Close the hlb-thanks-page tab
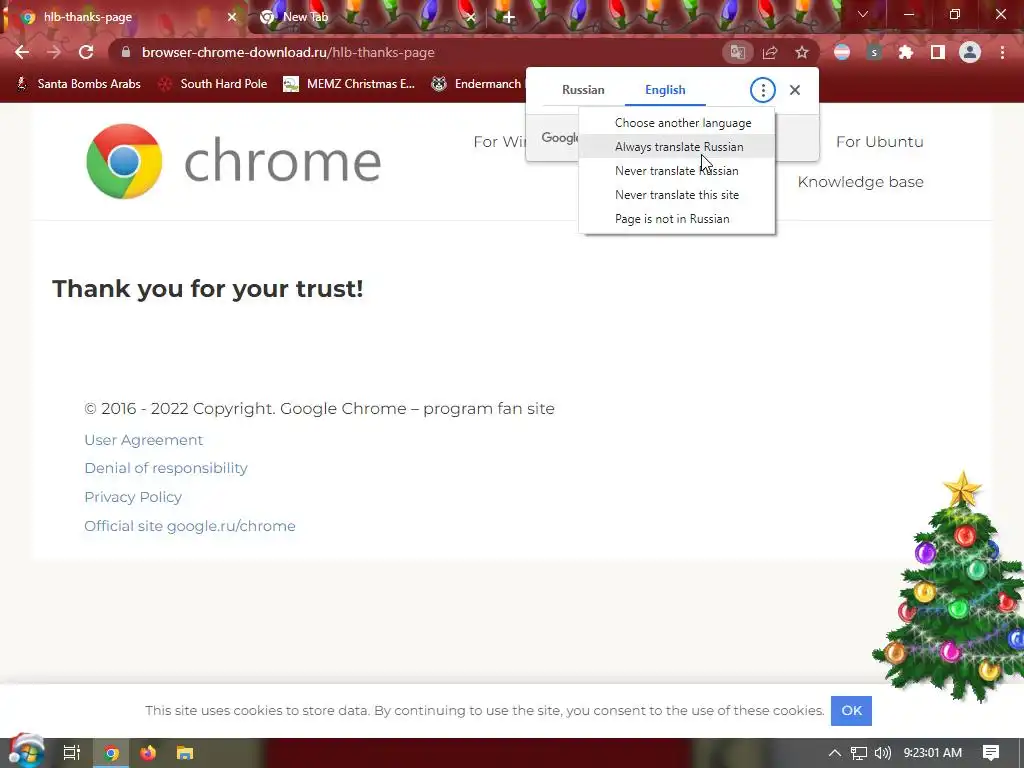Screen dimensions: 1024x768 [x=232, y=17]
